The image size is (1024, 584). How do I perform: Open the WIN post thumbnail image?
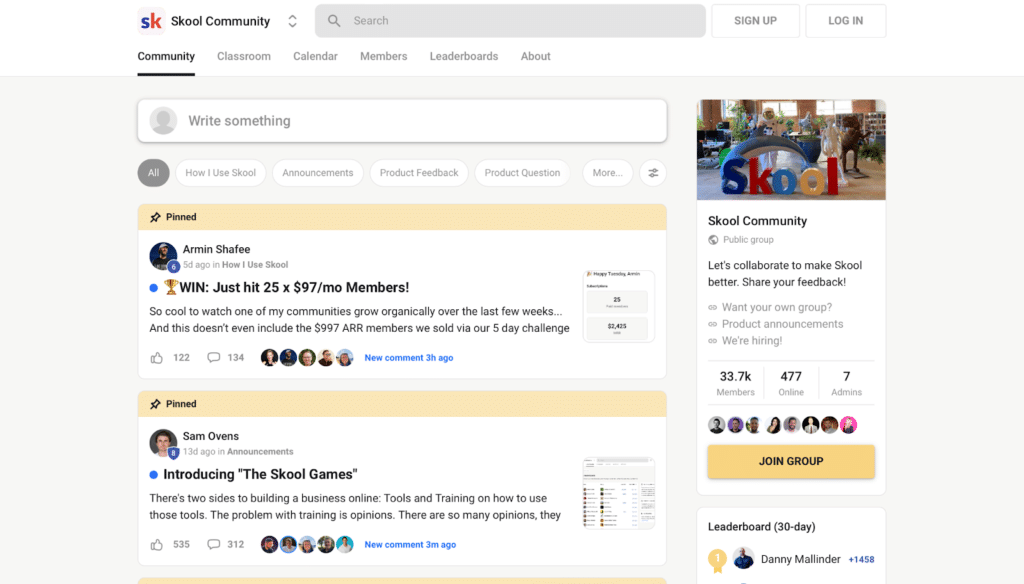[x=618, y=306]
